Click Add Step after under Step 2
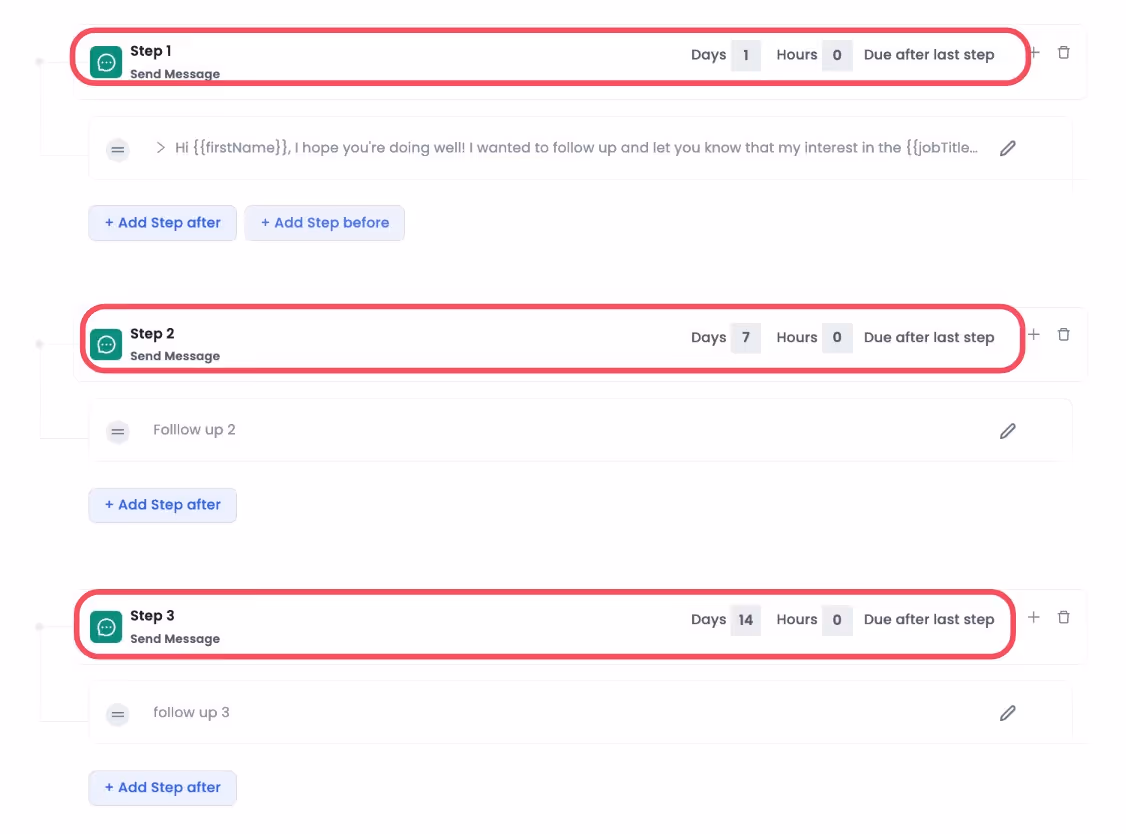The height and width of the screenshot is (834, 1126). tap(162, 505)
